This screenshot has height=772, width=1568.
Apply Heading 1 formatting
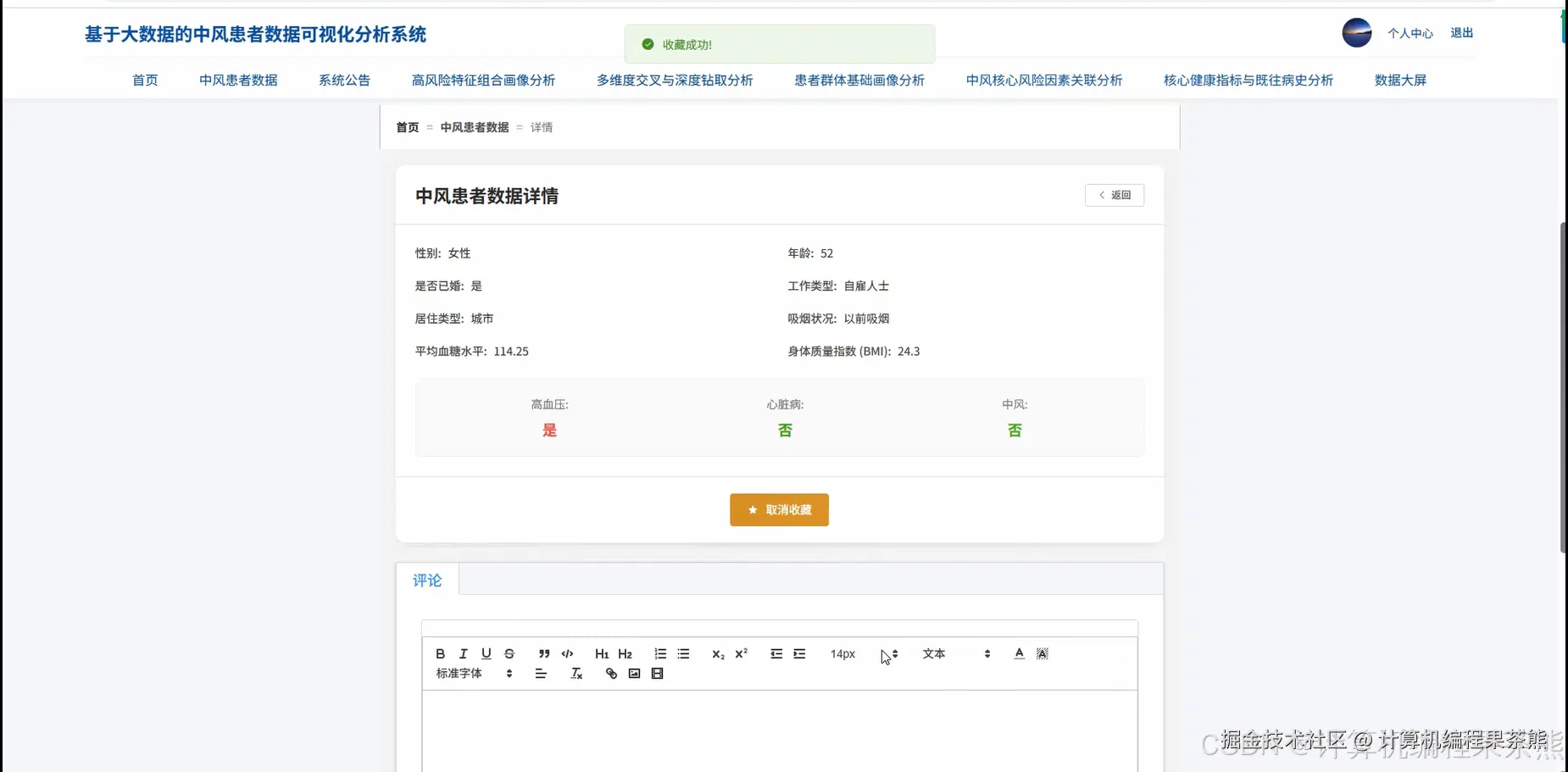[x=601, y=653]
